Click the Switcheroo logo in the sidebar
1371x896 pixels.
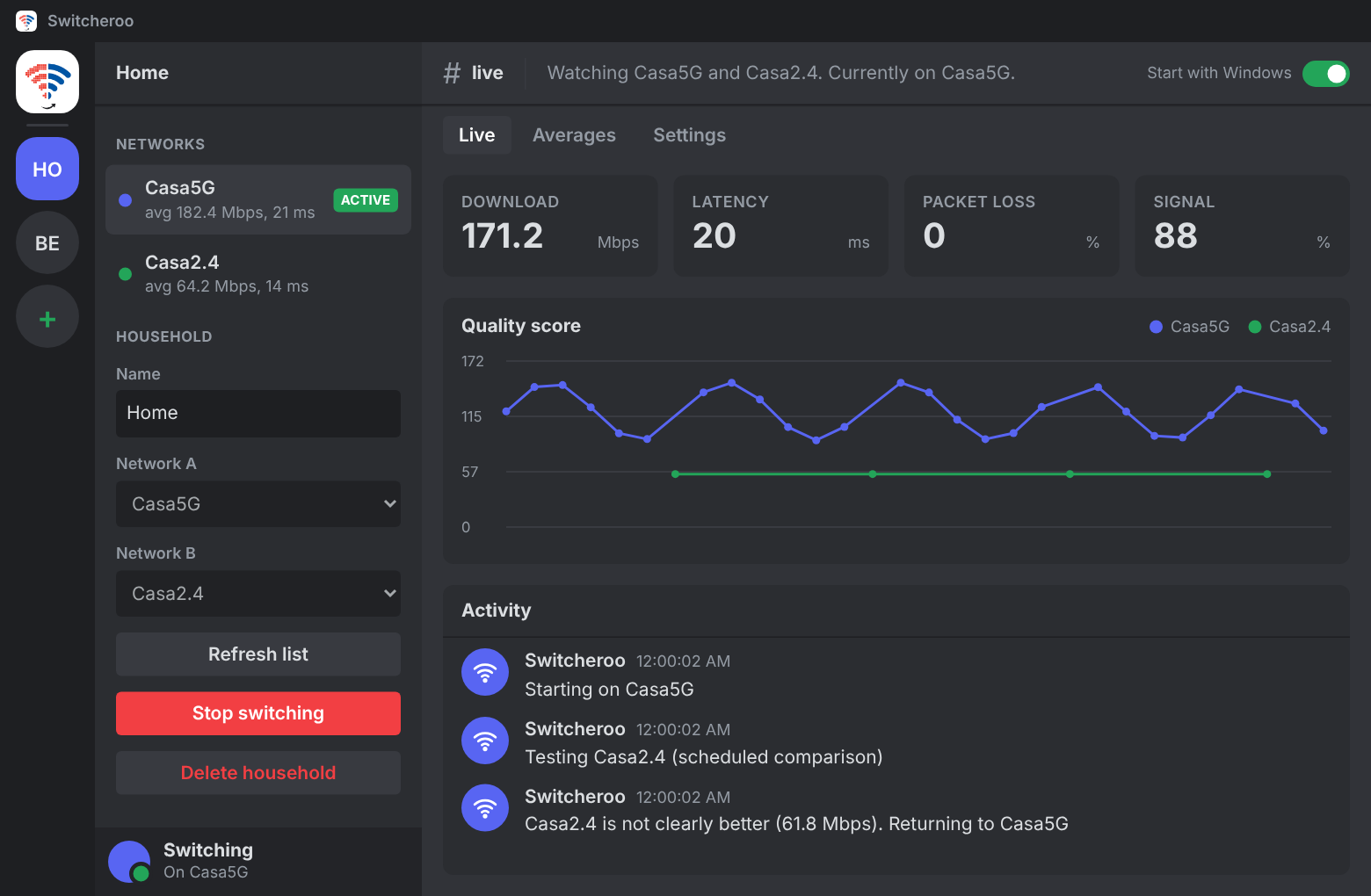coord(47,82)
